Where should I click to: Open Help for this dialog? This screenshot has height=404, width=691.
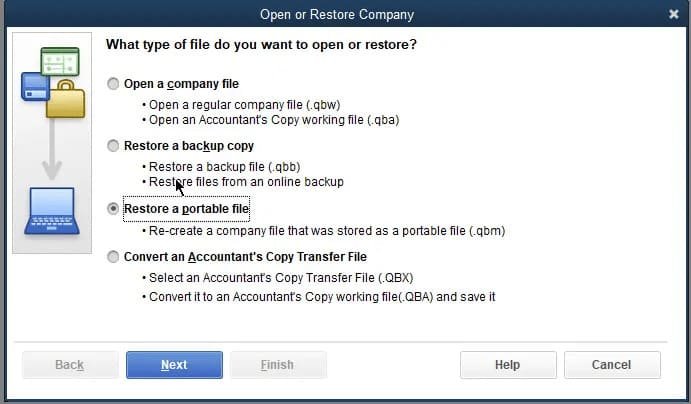pos(507,365)
